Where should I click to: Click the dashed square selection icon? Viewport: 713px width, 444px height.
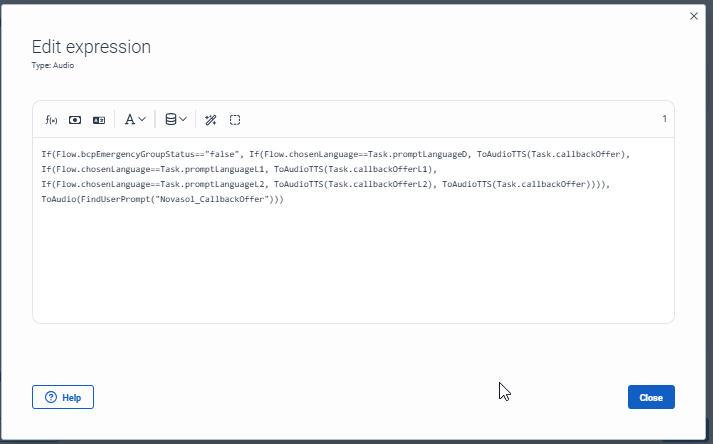(x=235, y=120)
